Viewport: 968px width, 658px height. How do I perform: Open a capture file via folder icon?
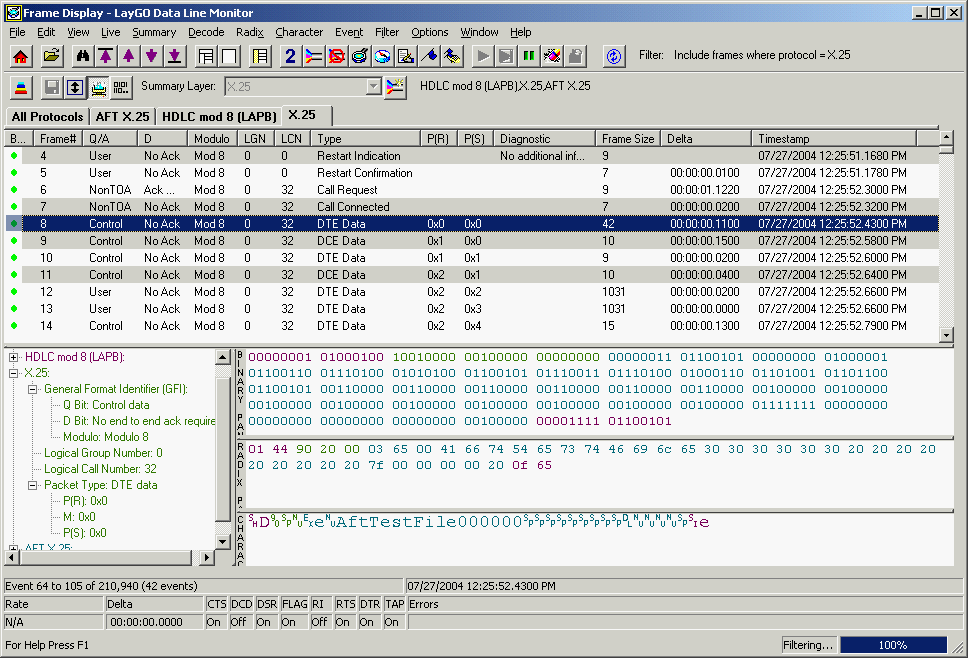pyautogui.click(x=52, y=56)
